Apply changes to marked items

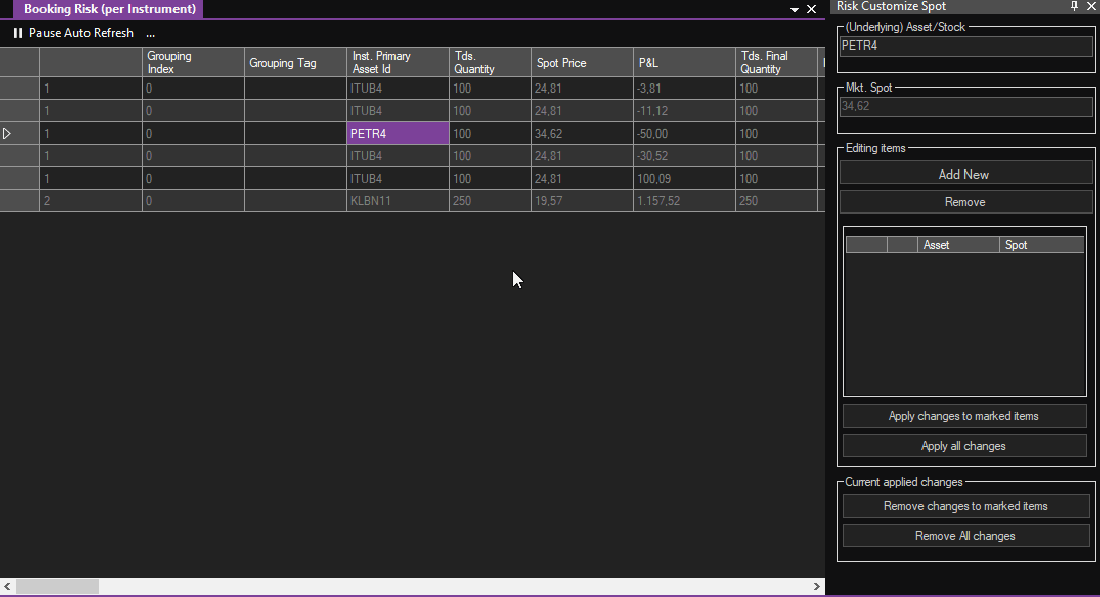[964, 416]
